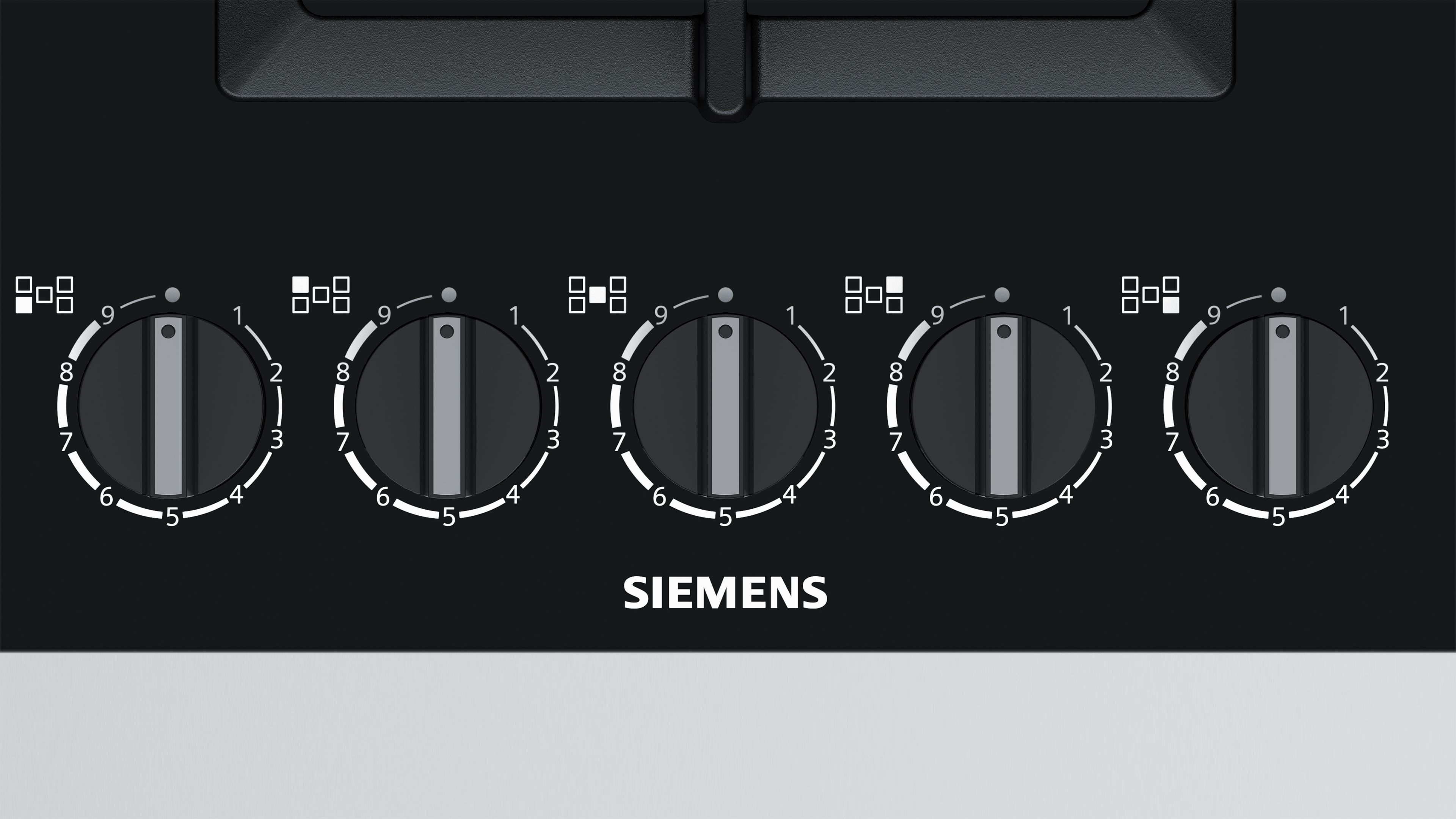Click number 9 beside the first knob
This screenshot has height=819, width=1456.
[107, 315]
